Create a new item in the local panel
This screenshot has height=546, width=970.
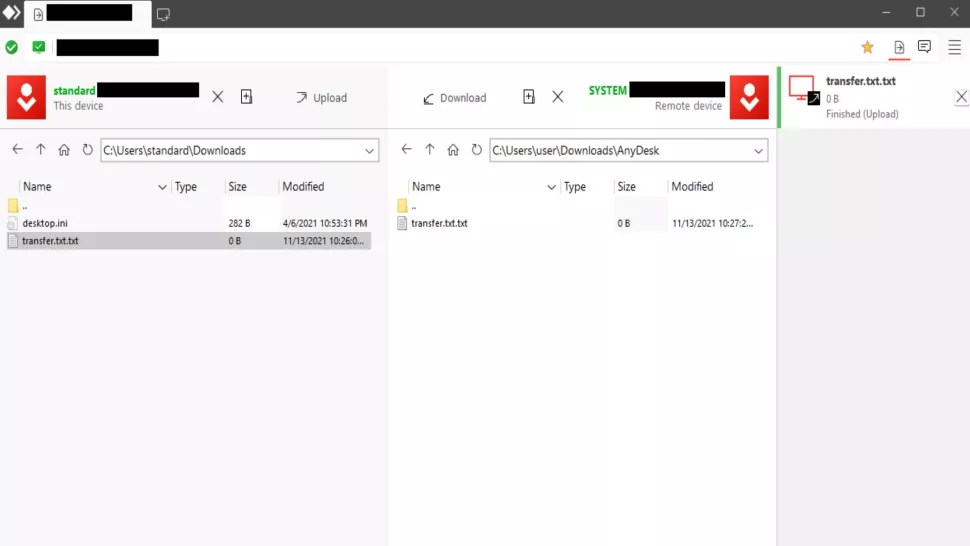[246, 97]
